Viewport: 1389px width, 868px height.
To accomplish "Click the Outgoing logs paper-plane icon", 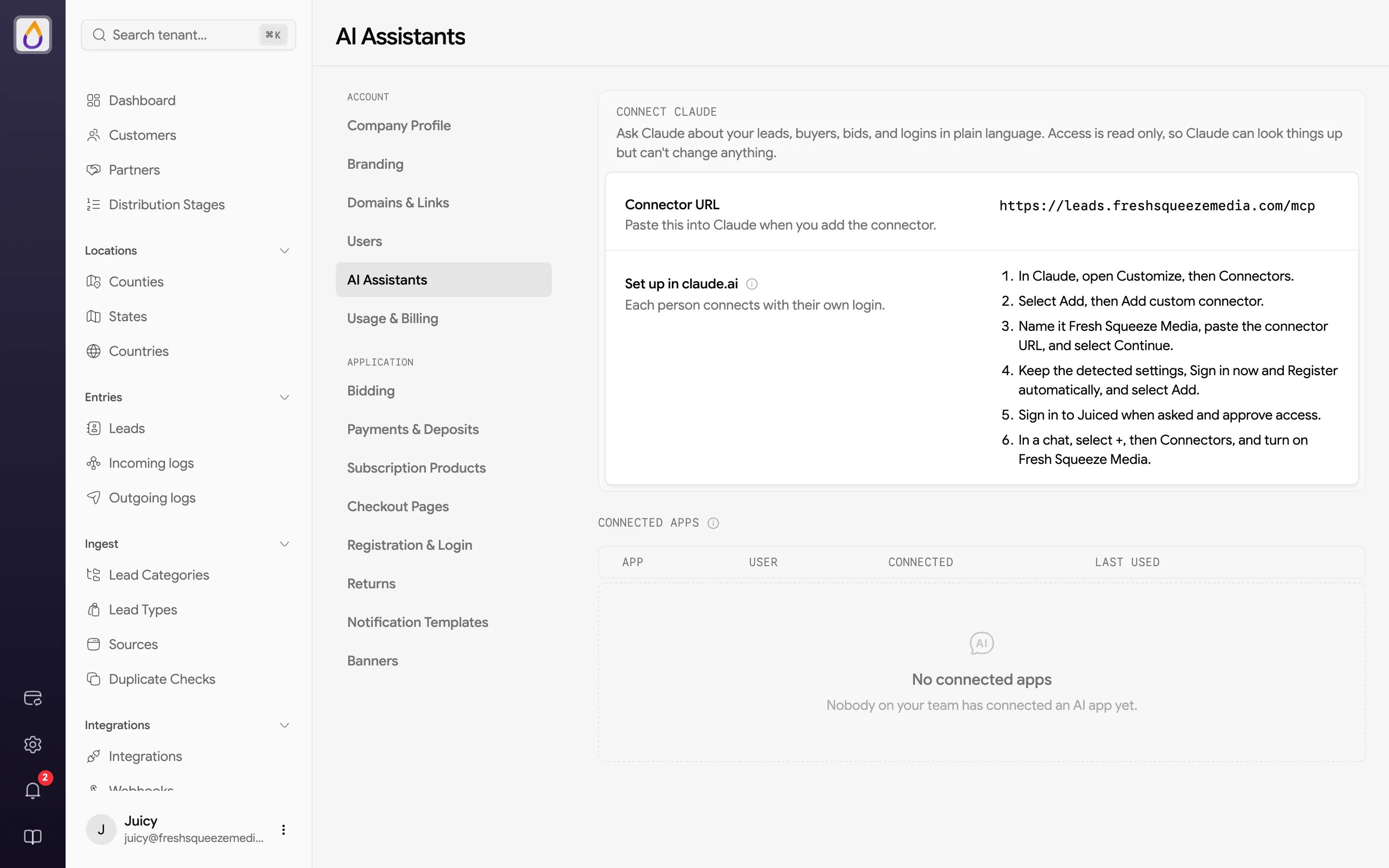I will (94, 498).
